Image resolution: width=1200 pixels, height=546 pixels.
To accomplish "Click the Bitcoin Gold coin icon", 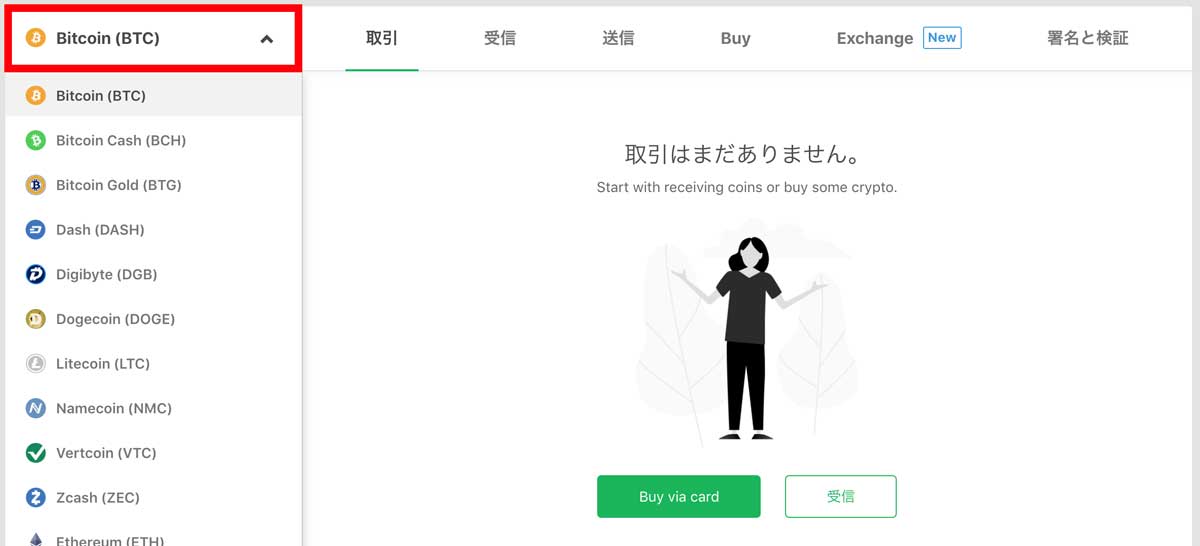I will pos(36,185).
